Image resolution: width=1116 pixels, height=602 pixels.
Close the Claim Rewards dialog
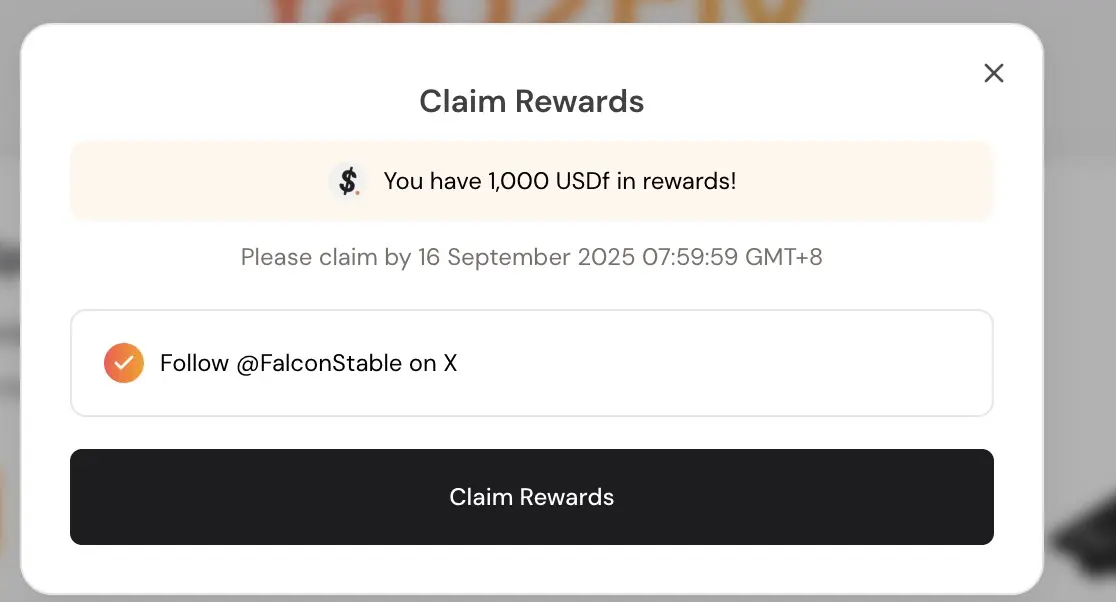tap(994, 73)
